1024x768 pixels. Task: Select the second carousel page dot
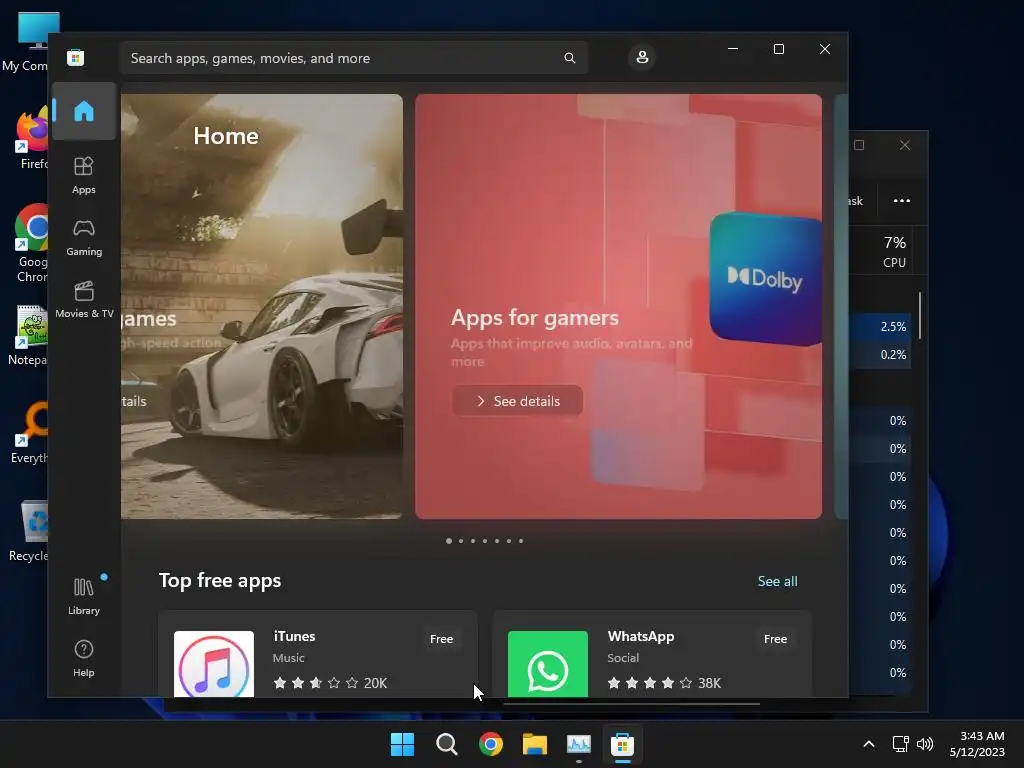click(461, 541)
